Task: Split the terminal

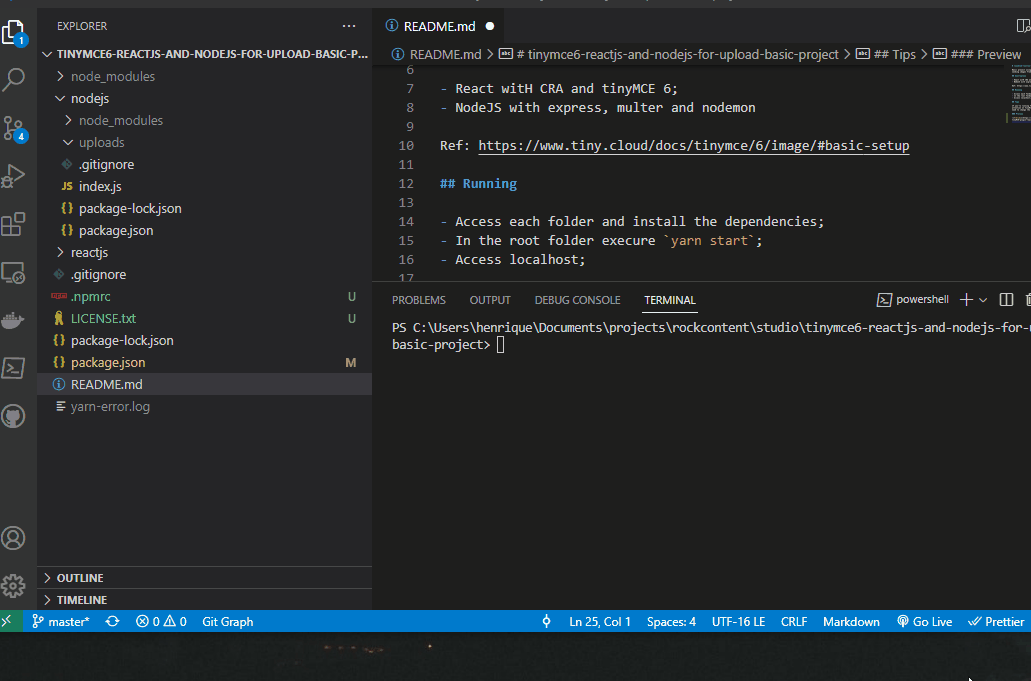Action: pyautogui.click(x=1006, y=300)
